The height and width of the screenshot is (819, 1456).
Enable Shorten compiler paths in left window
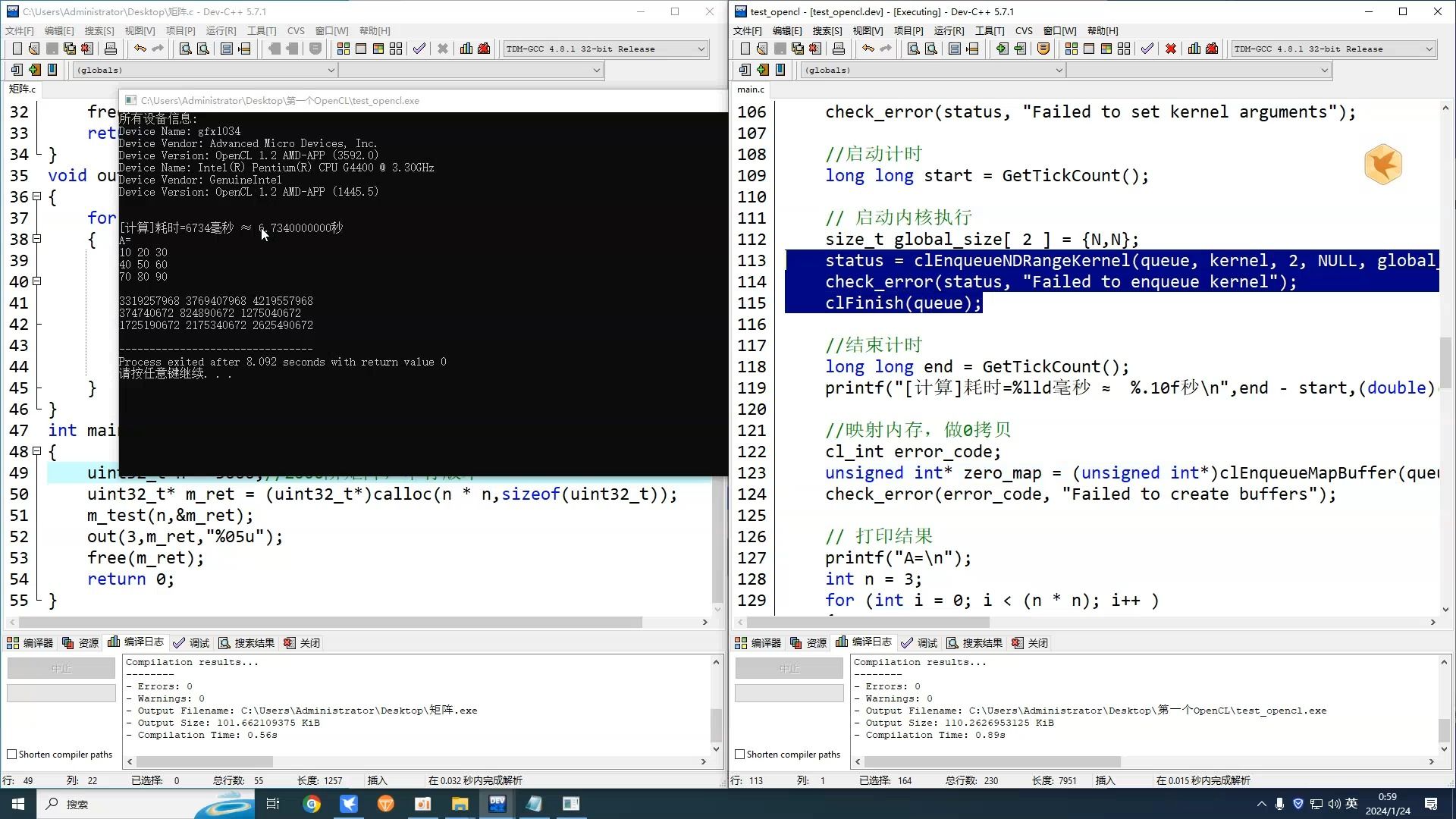point(12,755)
